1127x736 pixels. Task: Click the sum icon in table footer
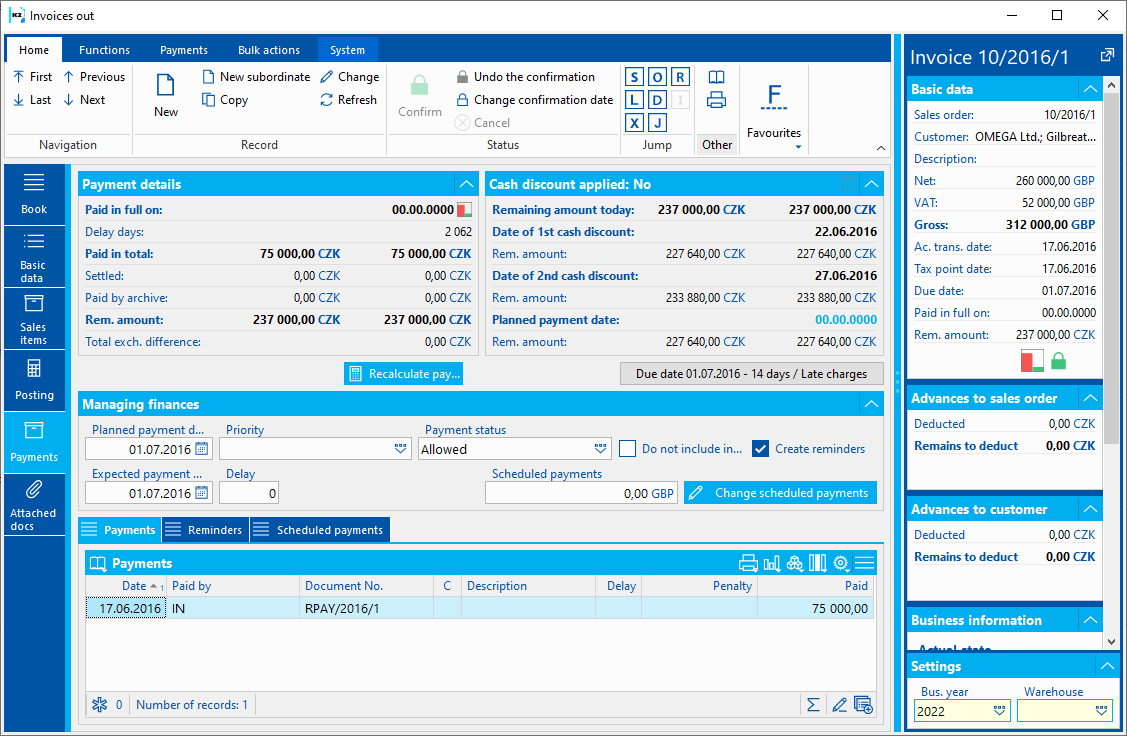813,705
